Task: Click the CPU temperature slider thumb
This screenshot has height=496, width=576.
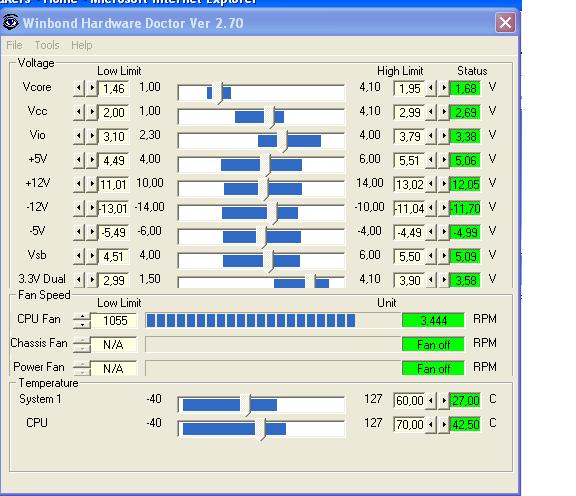Action: click(x=260, y=429)
